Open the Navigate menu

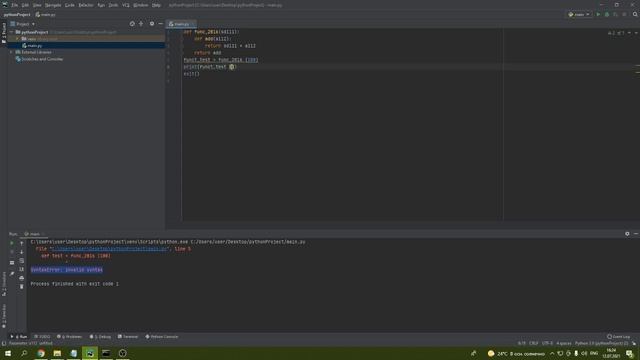[x=53, y=5]
